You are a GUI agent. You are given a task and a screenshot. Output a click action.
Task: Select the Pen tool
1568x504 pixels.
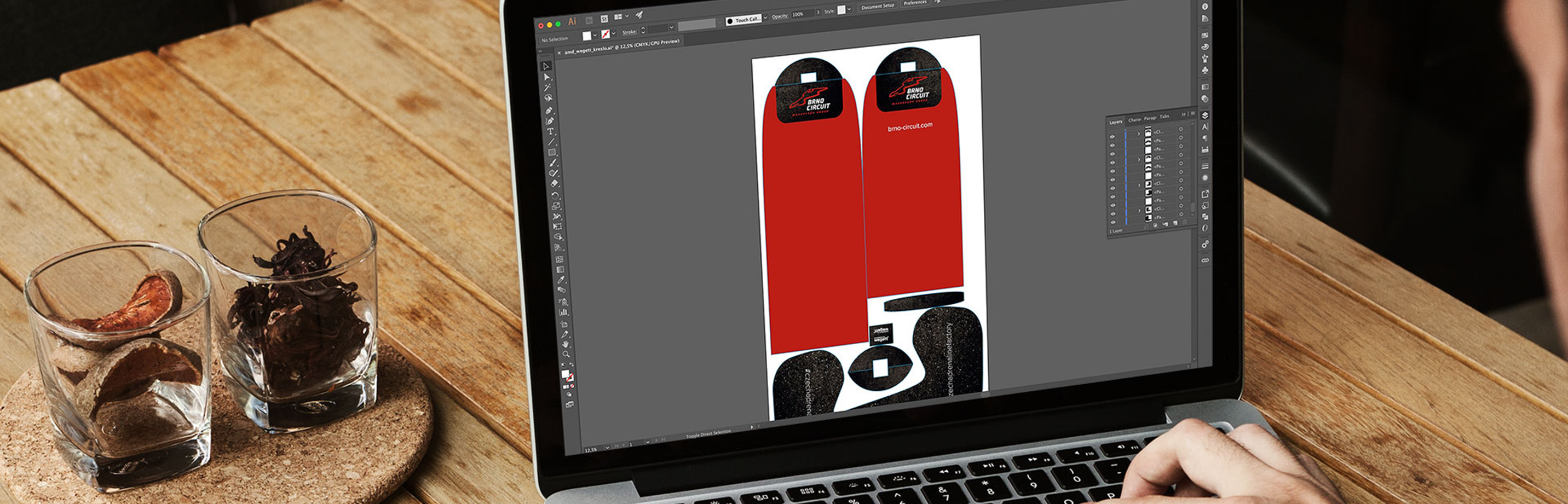tap(550, 110)
